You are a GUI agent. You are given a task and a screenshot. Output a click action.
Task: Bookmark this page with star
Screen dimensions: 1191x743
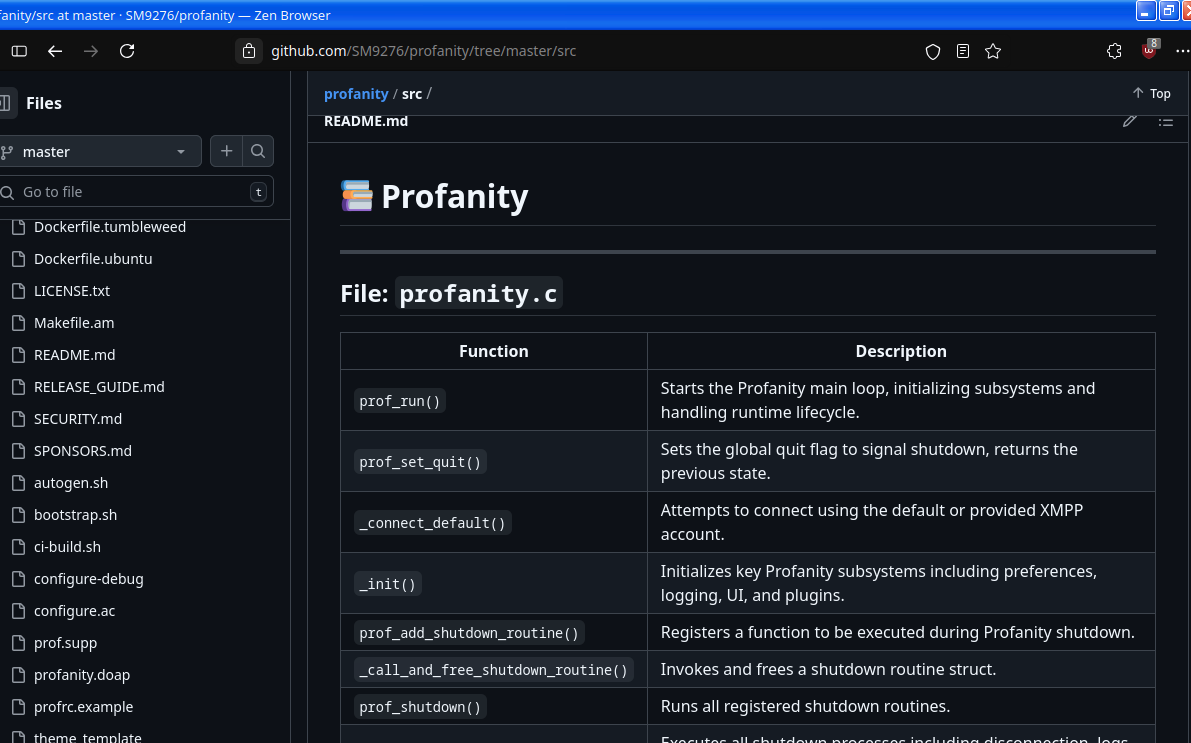point(993,51)
